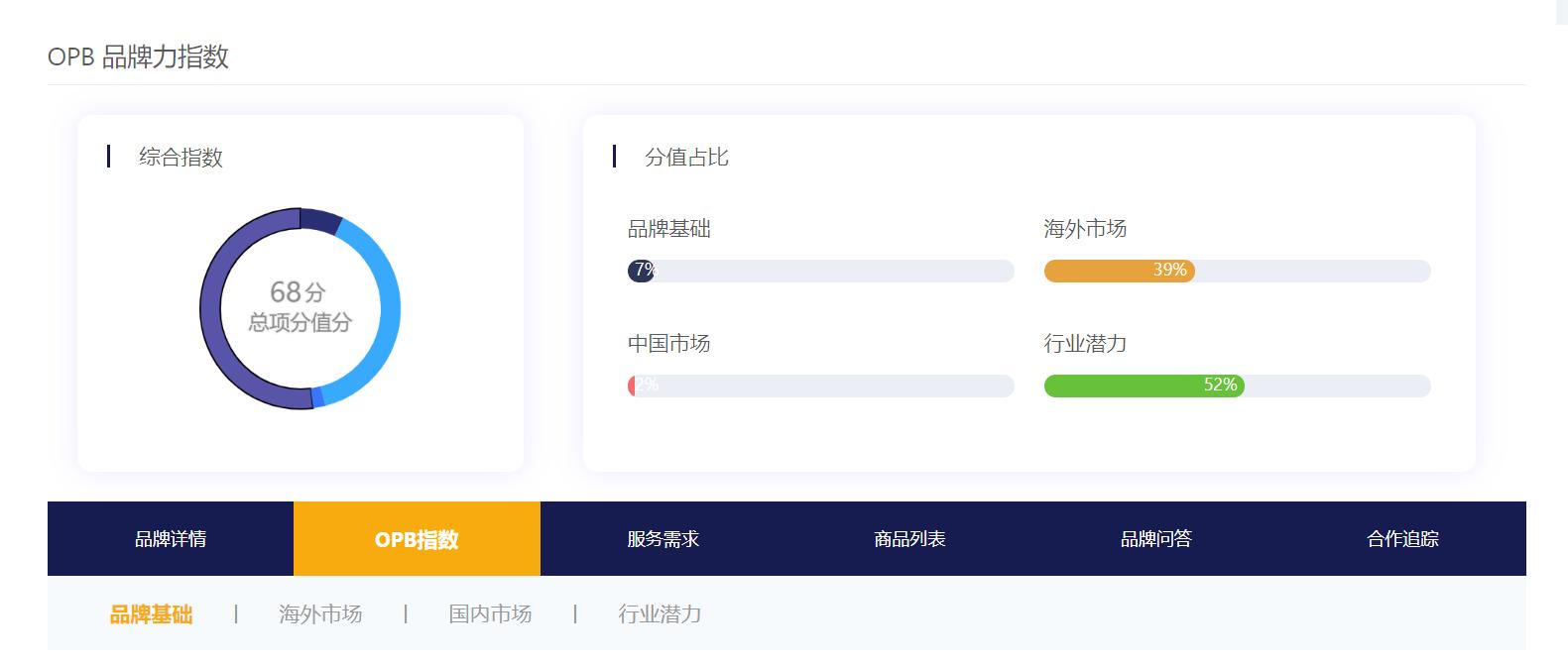Click the 品牌基础 7% progress bar
Viewport: 1568px width, 665px height.
pyautogui.click(x=819, y=271)
